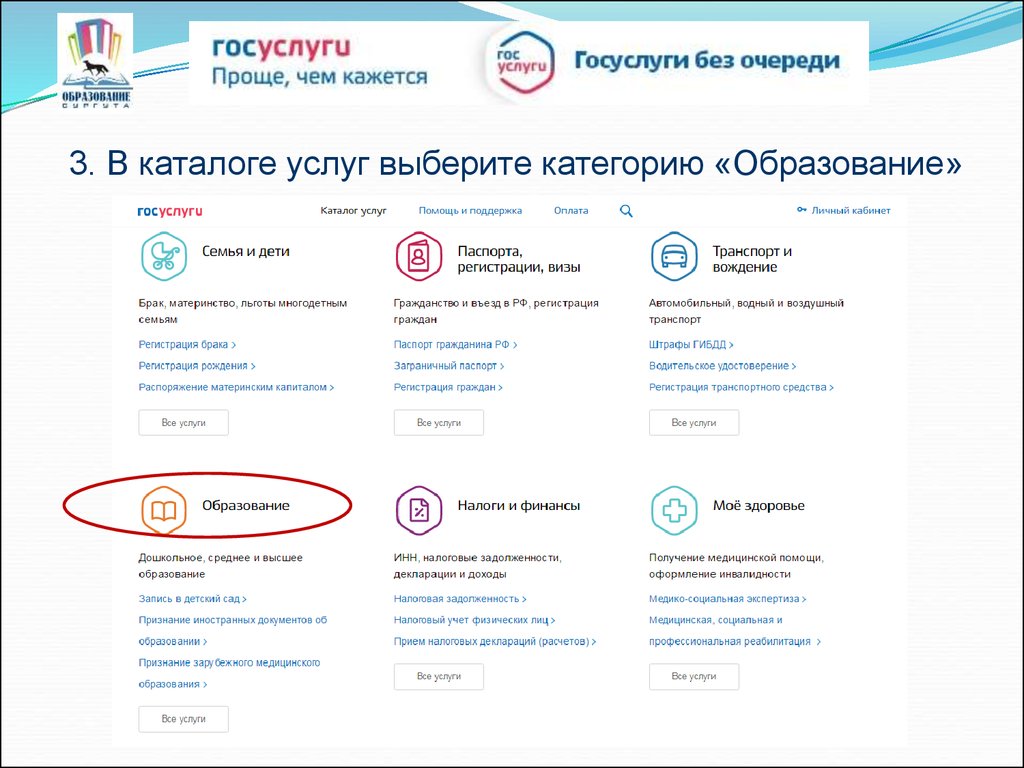Click the Транспорт и вождение car icon

coord(674,257)
